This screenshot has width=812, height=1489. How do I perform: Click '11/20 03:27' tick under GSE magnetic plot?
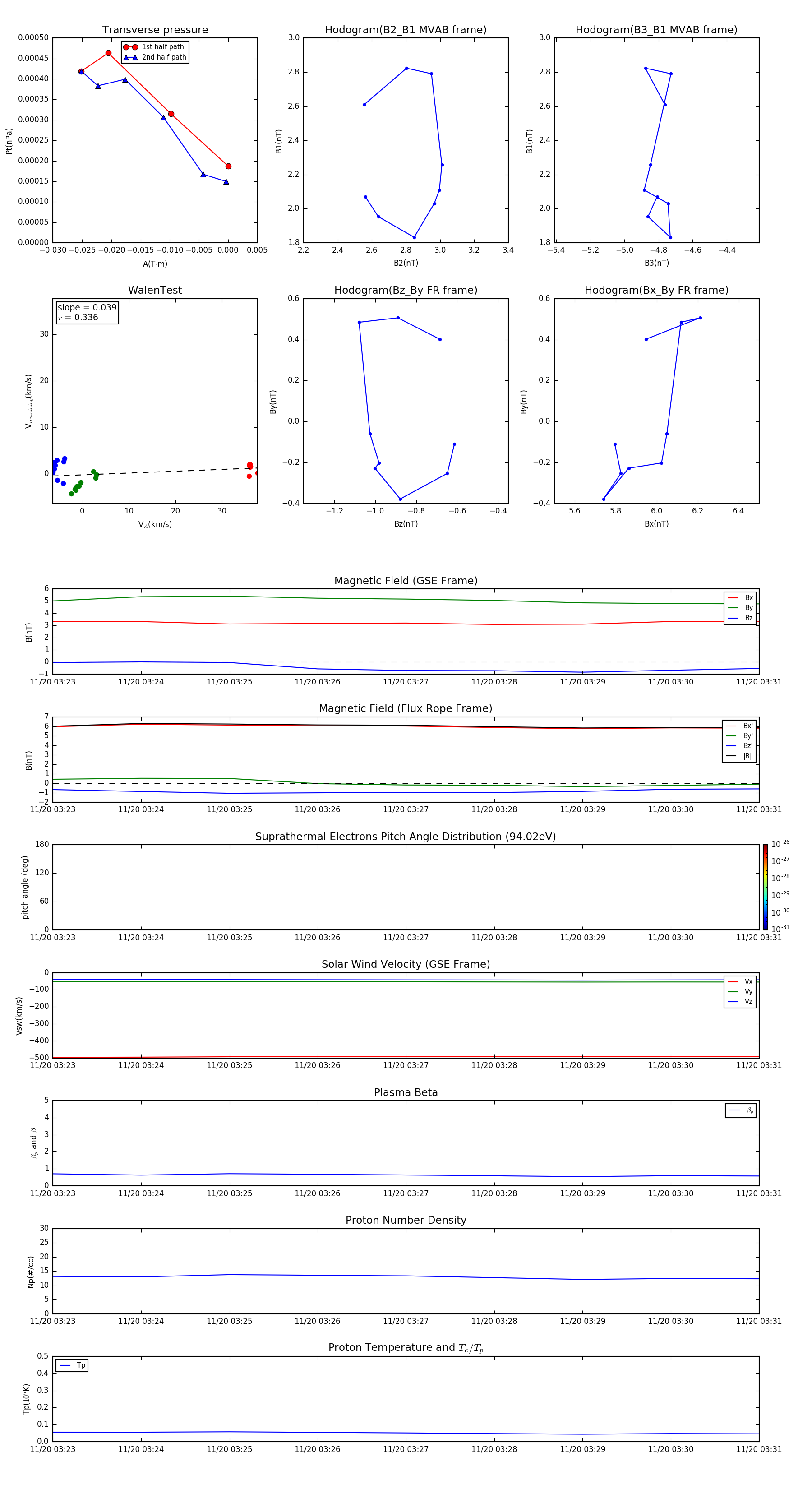(406, 682)
